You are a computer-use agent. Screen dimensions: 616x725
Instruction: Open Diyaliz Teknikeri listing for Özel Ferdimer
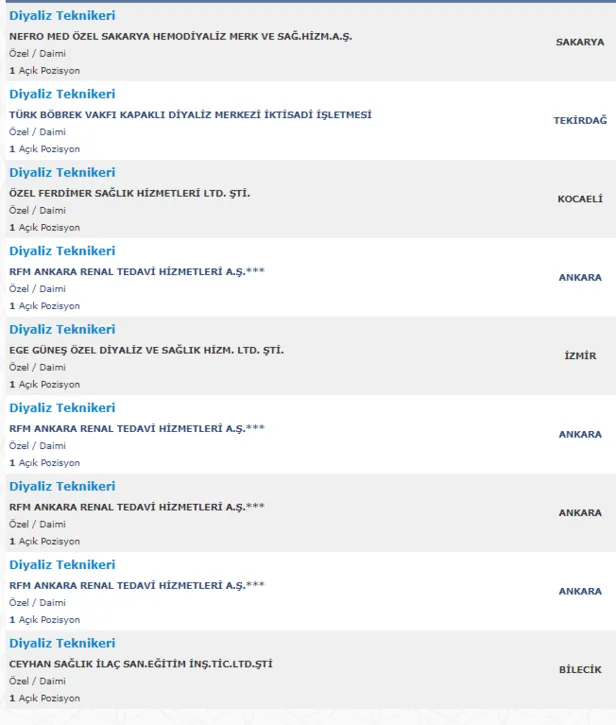[62, 172]
